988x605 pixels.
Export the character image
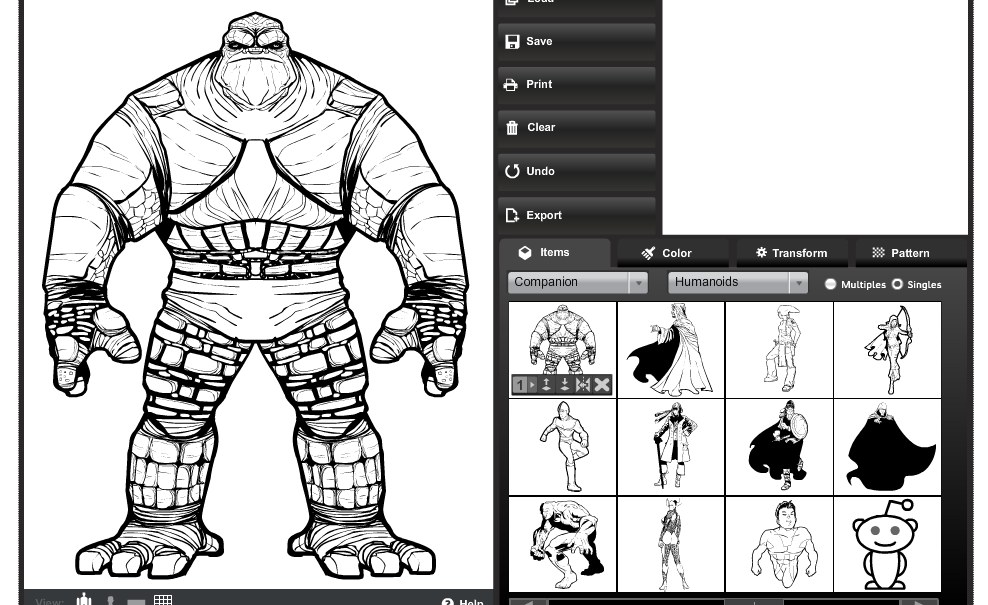tap(577, 216)
